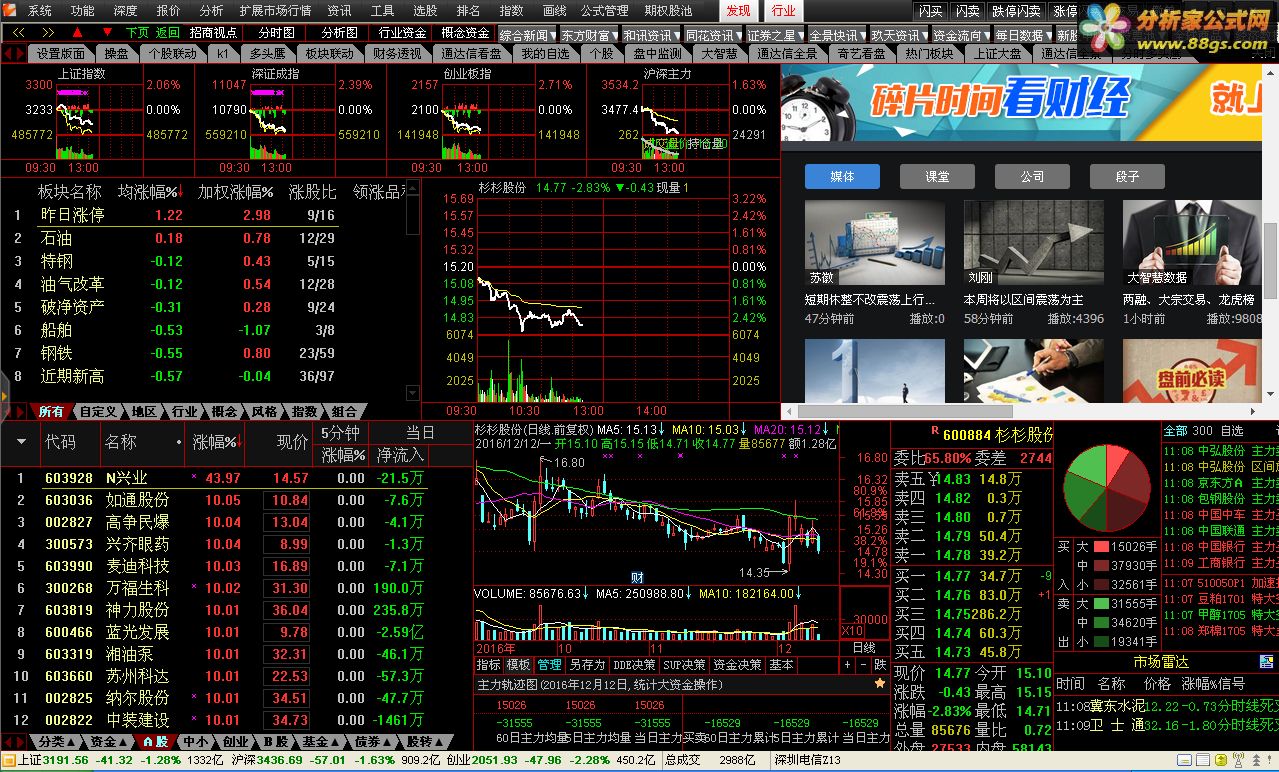Click the tab scroll arrows left of 分类
1279x772 pixels.
15,742
